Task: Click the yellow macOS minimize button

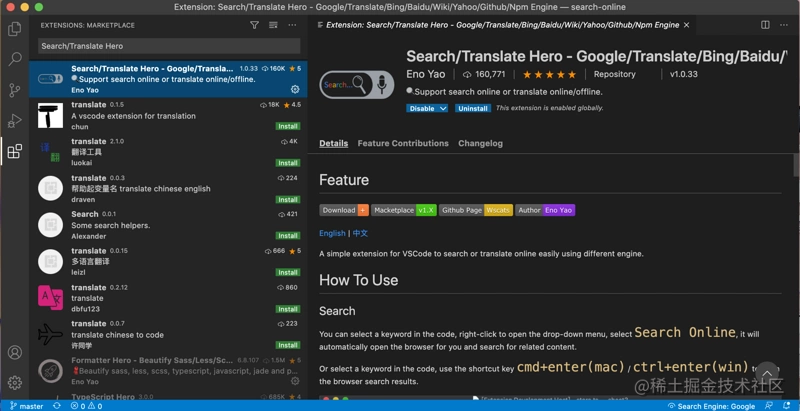Action: 24,7
